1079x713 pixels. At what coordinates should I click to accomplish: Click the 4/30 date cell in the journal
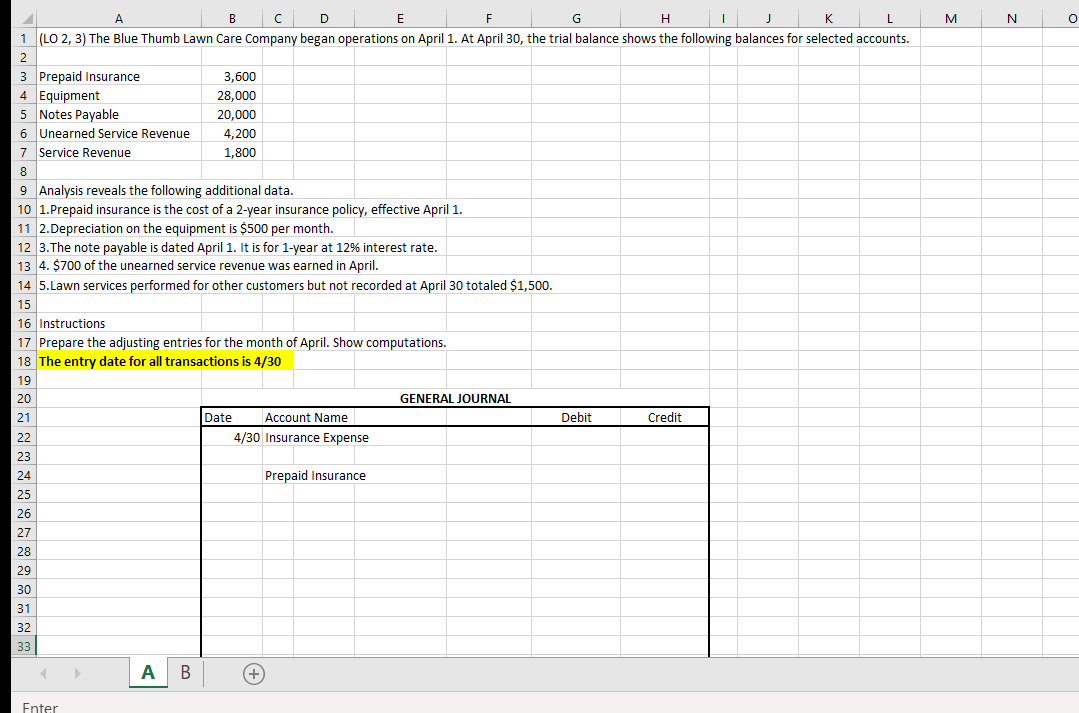[x=244, y=437]
